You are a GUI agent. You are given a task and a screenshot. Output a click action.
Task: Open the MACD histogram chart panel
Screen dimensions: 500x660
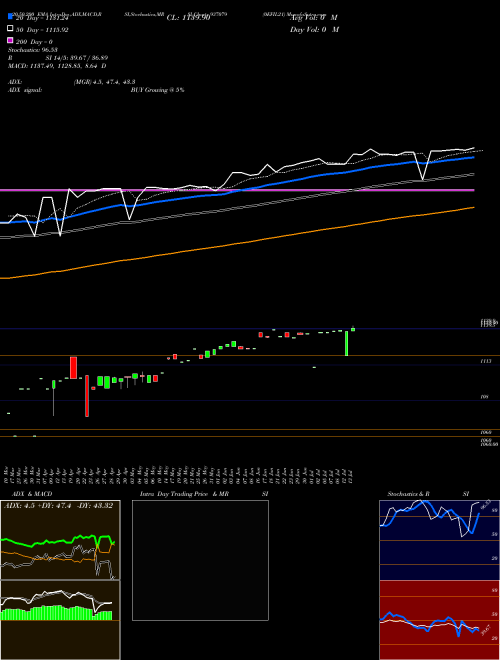click(60, 620)
